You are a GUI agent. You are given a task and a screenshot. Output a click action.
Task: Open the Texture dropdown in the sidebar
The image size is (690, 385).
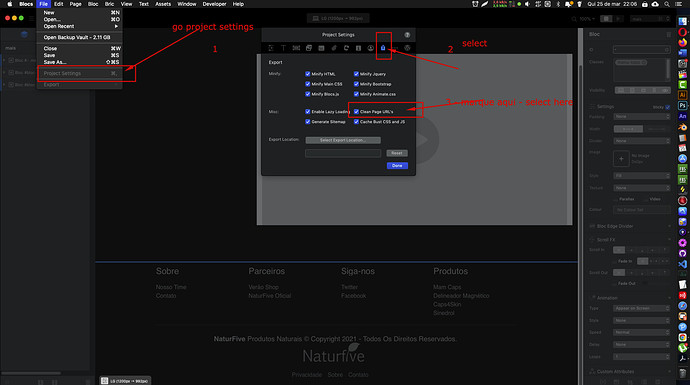(x=642, y=188)
